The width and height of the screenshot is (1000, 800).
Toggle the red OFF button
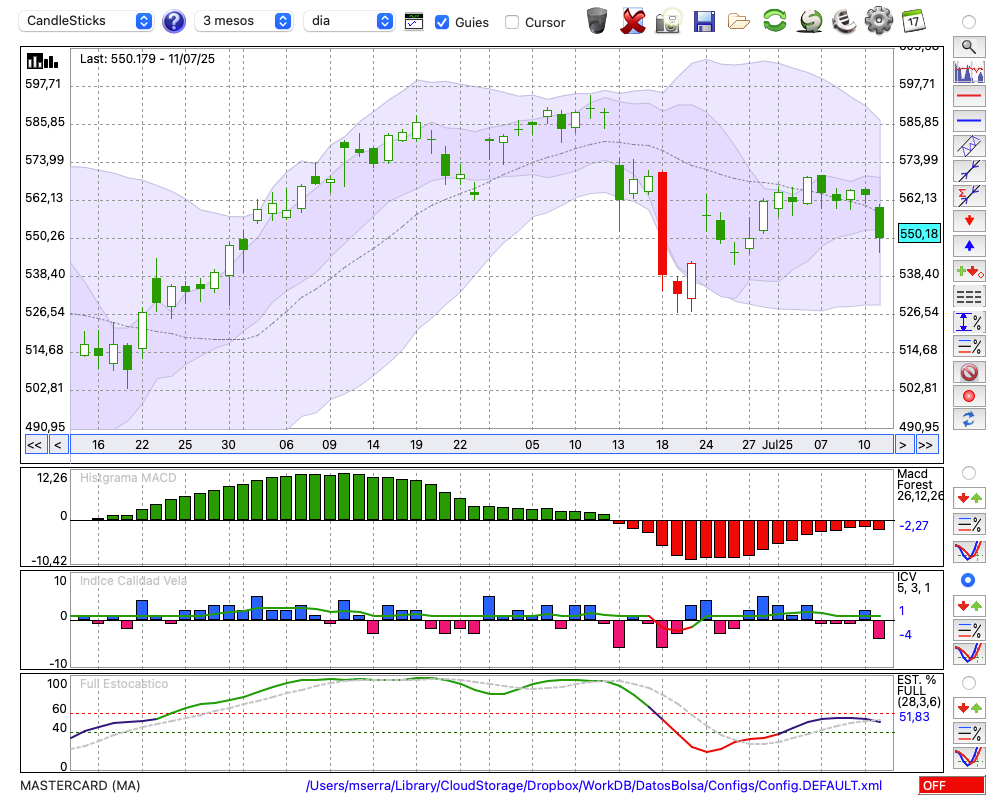tap(952, 785)
